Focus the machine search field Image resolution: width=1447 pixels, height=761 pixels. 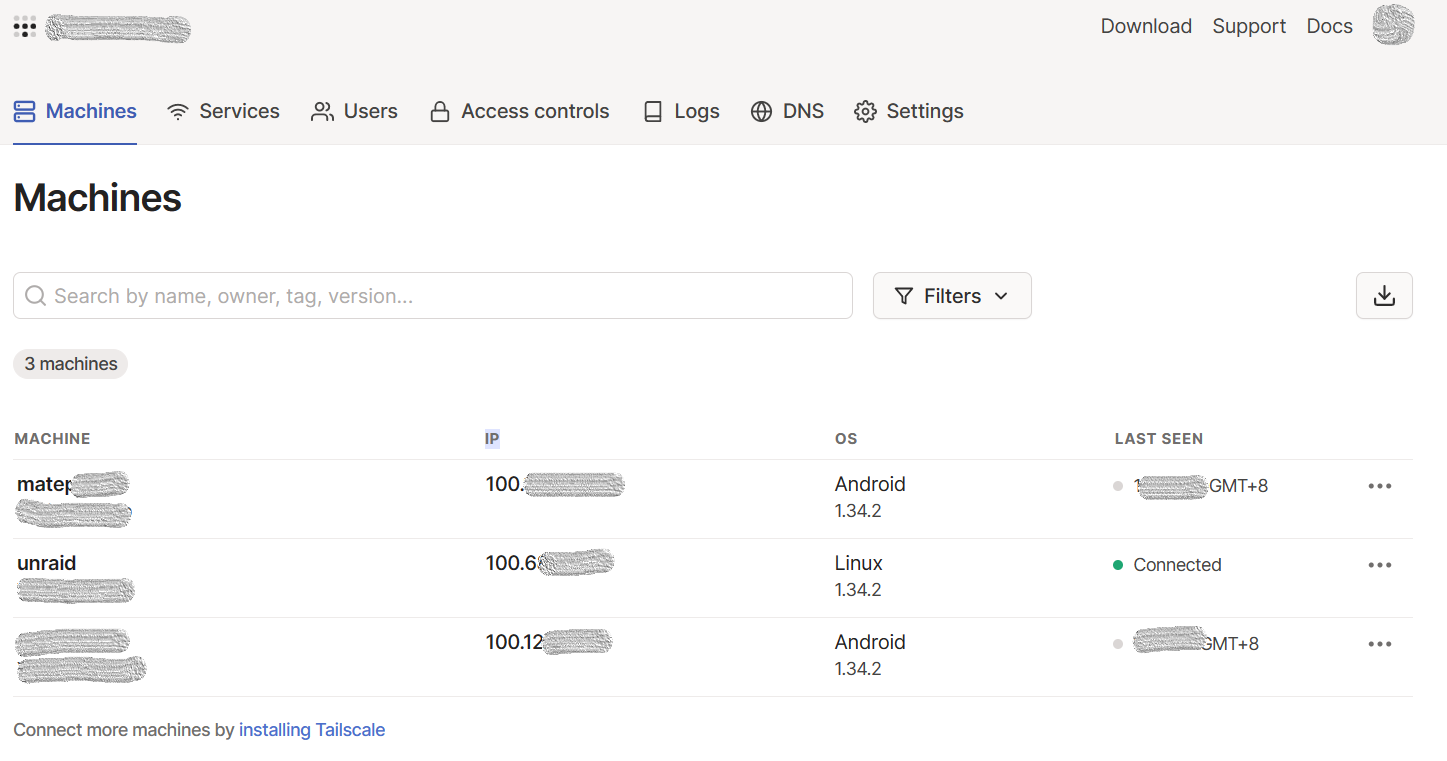tap(433, 296)
